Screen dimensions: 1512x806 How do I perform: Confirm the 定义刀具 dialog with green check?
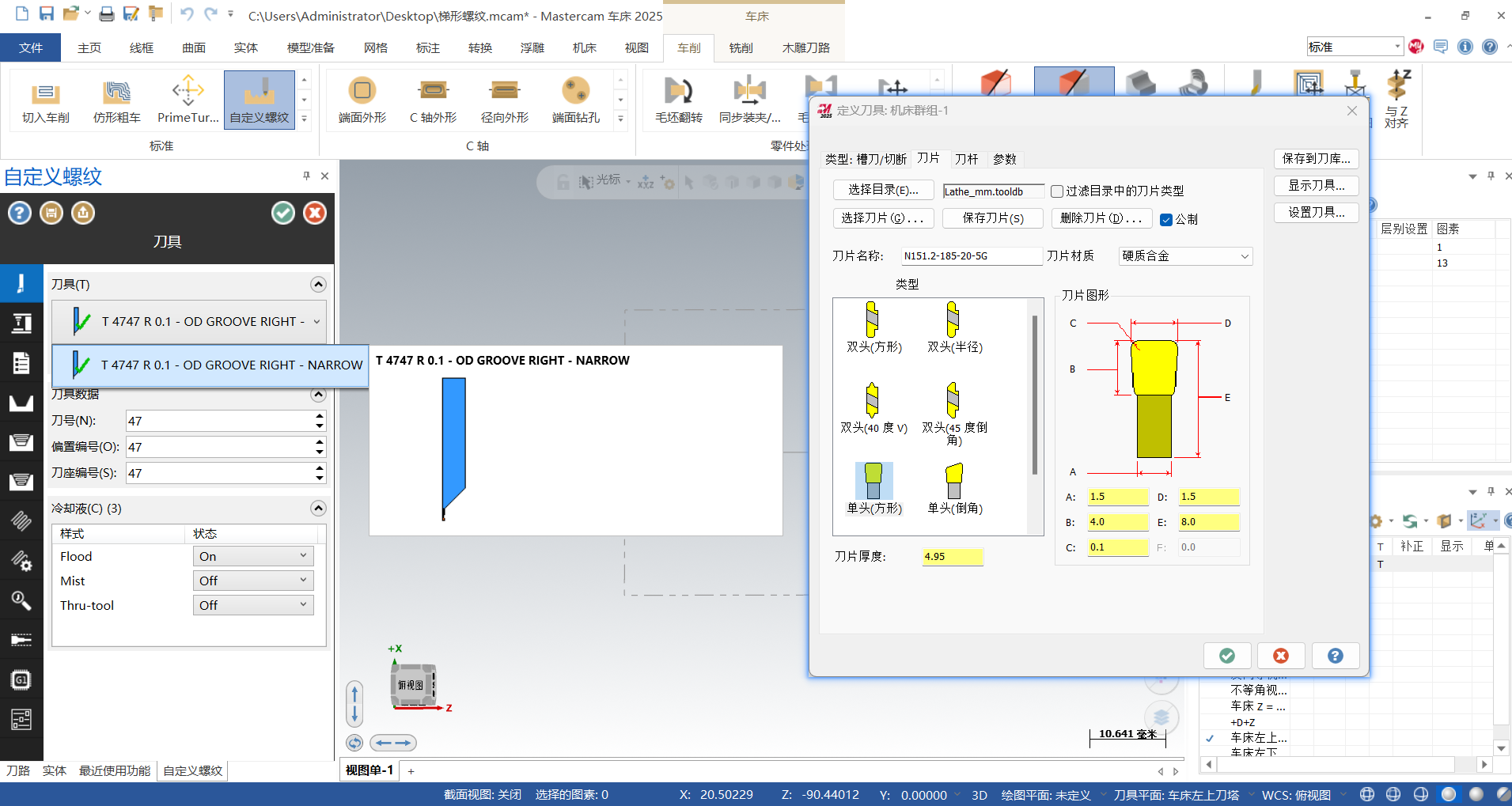tap(1227, 656)
